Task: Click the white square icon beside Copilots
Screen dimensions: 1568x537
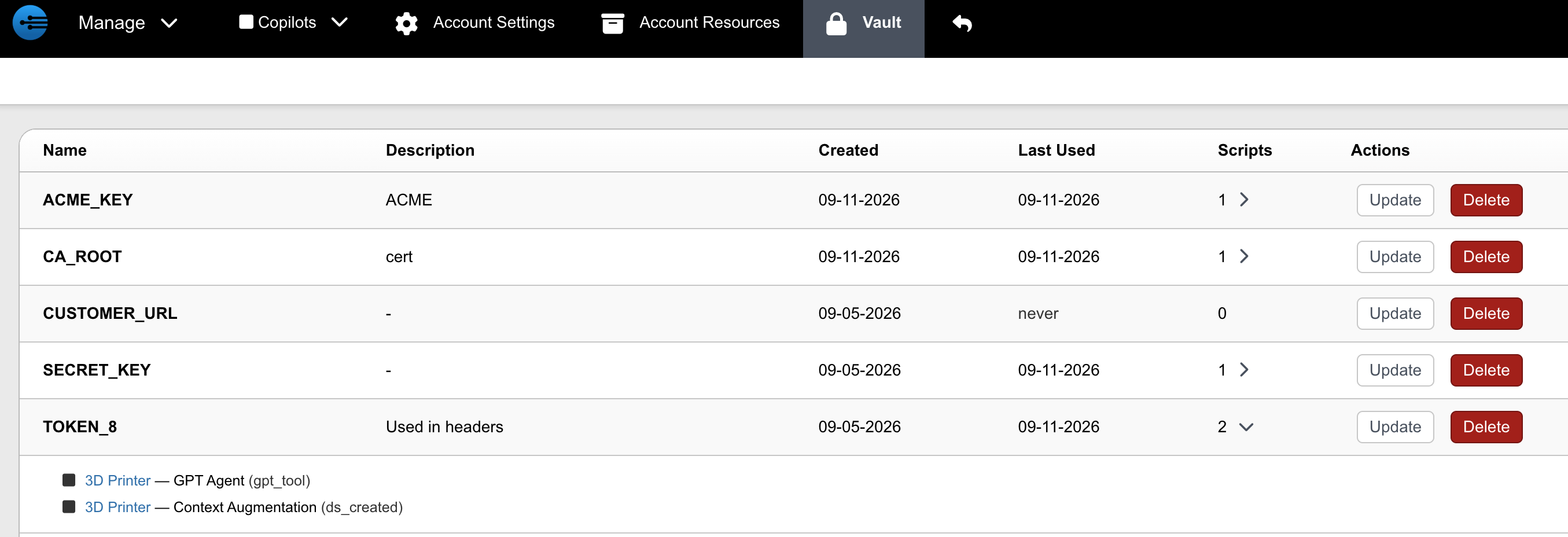Action: tap(246, 22)
